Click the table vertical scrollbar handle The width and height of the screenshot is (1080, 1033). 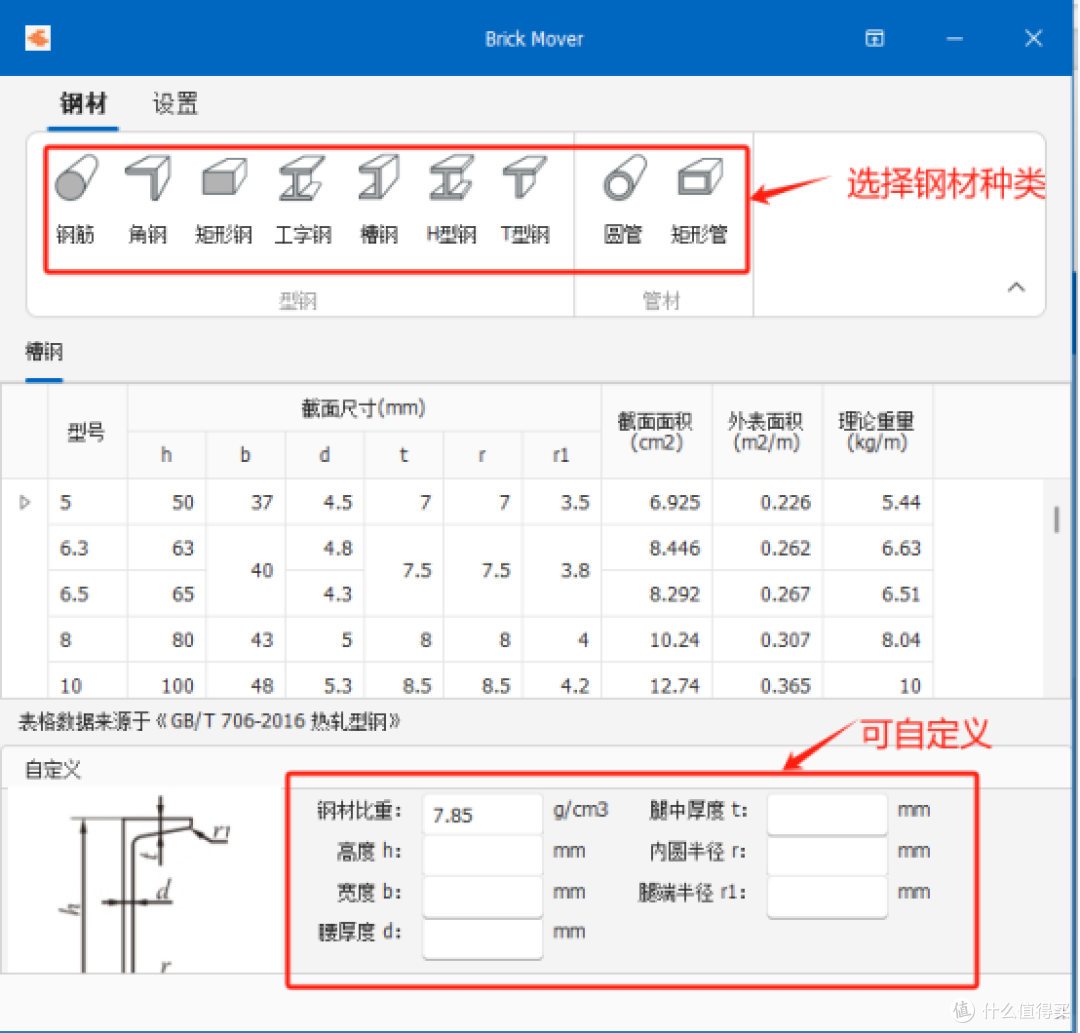[x=1056, y=519]
